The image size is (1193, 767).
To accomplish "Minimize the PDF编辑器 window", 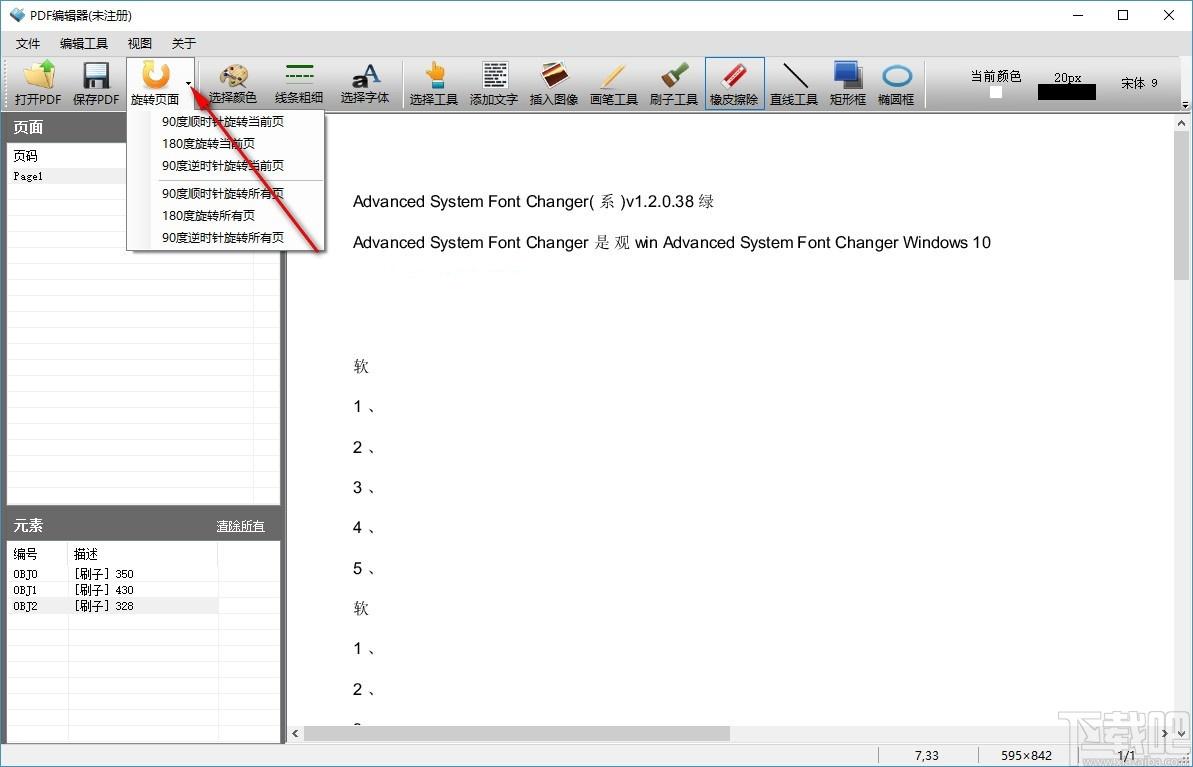I will point(1078,15).
